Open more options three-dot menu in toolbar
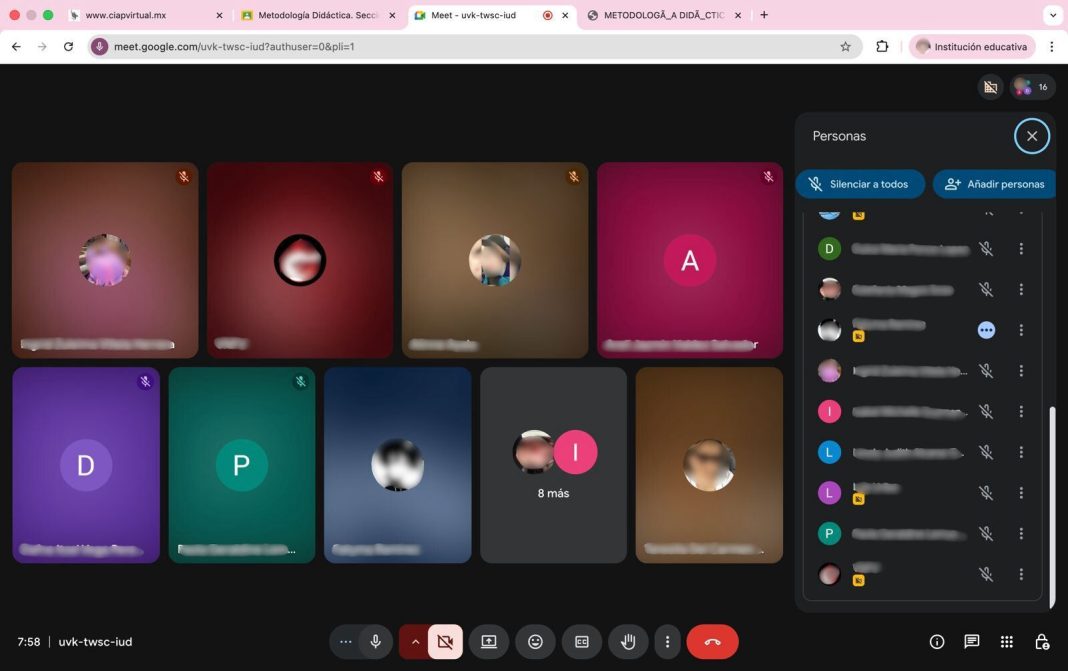The width and height of the screenshot is (1068, 671). click(x=667, y=642)
